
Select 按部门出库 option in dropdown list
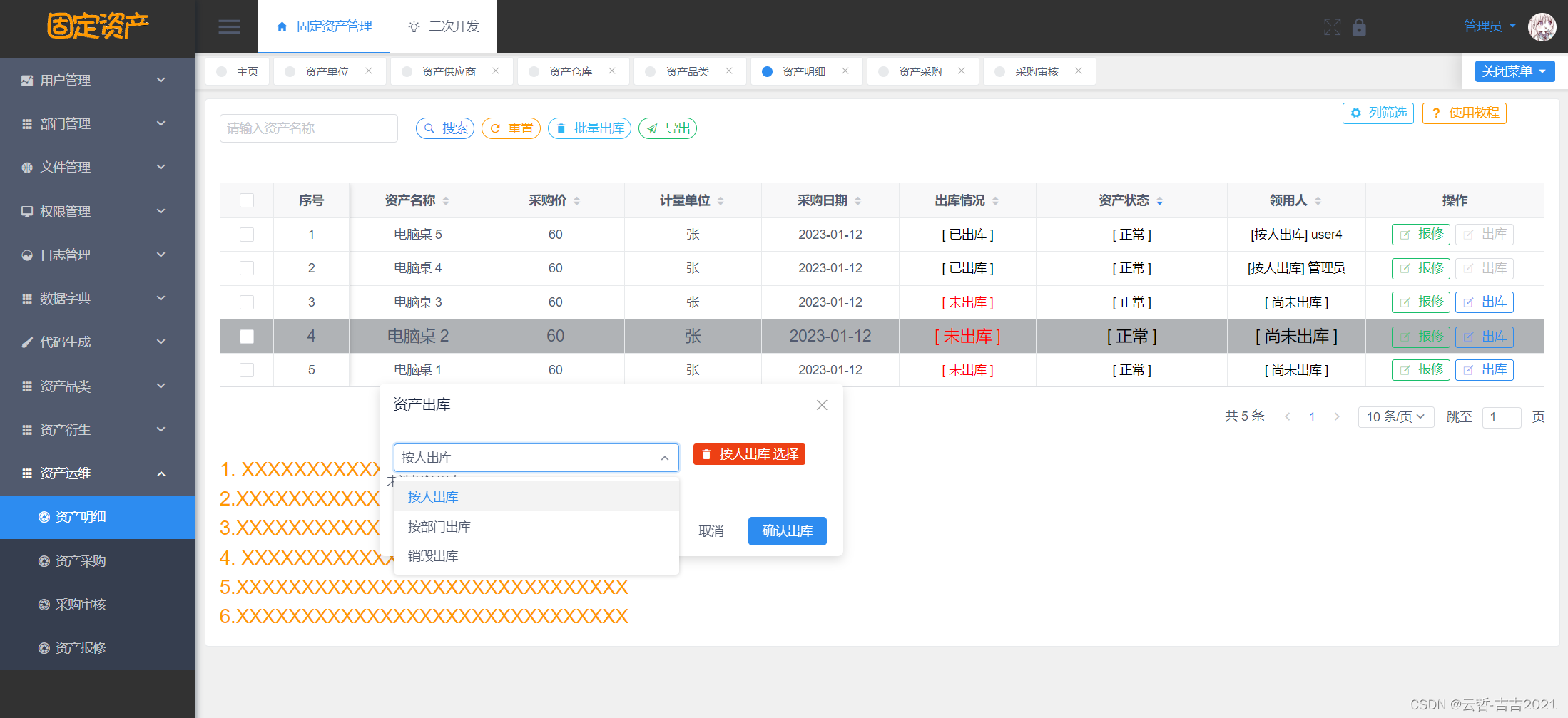tap(536, 527)
